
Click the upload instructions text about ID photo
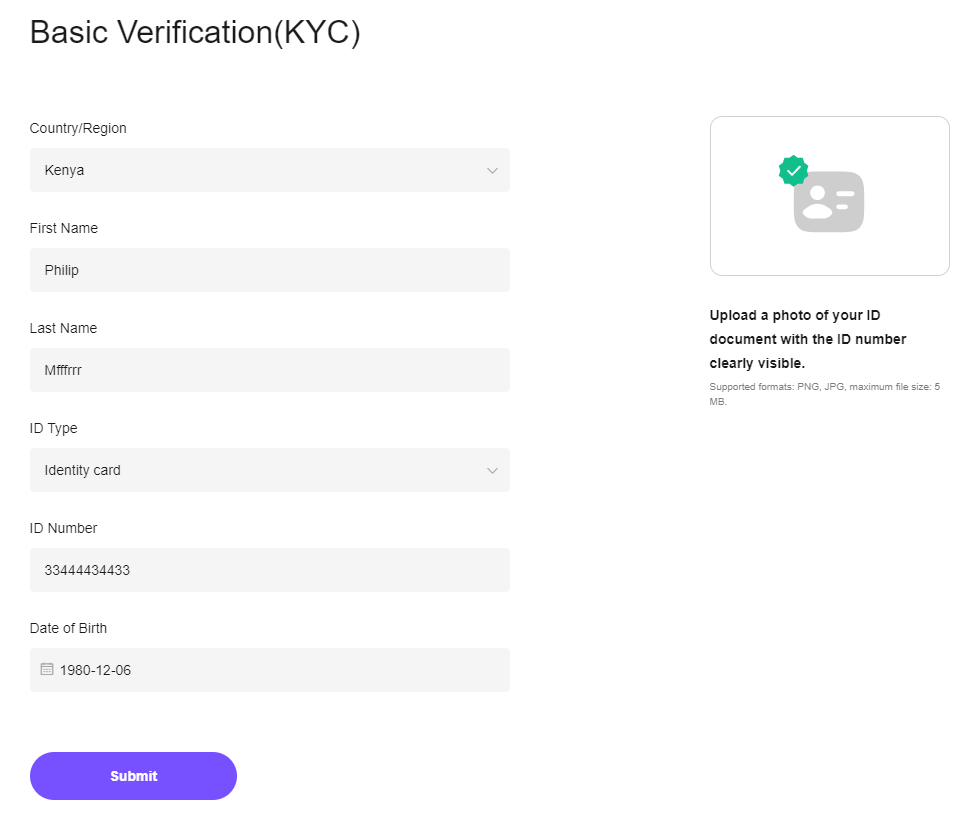coord(807,338)
